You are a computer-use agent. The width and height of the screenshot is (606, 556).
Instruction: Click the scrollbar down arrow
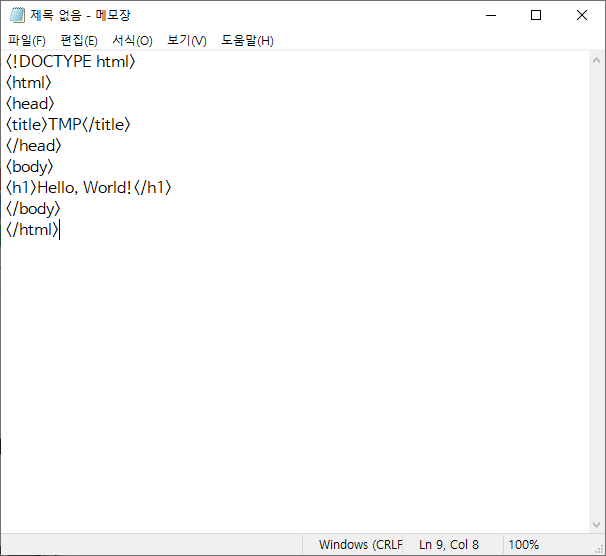click(x=596, y=525)
